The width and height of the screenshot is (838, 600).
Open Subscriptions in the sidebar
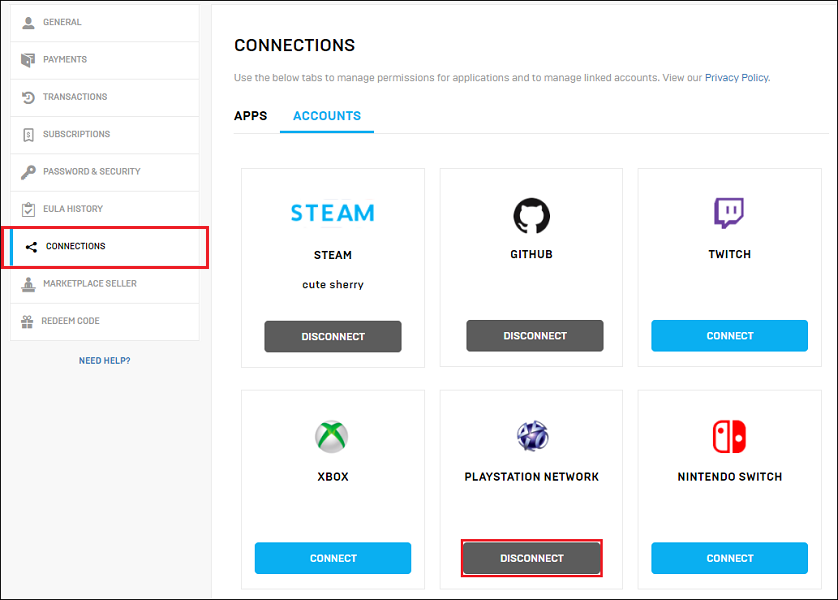pos(105,135)
